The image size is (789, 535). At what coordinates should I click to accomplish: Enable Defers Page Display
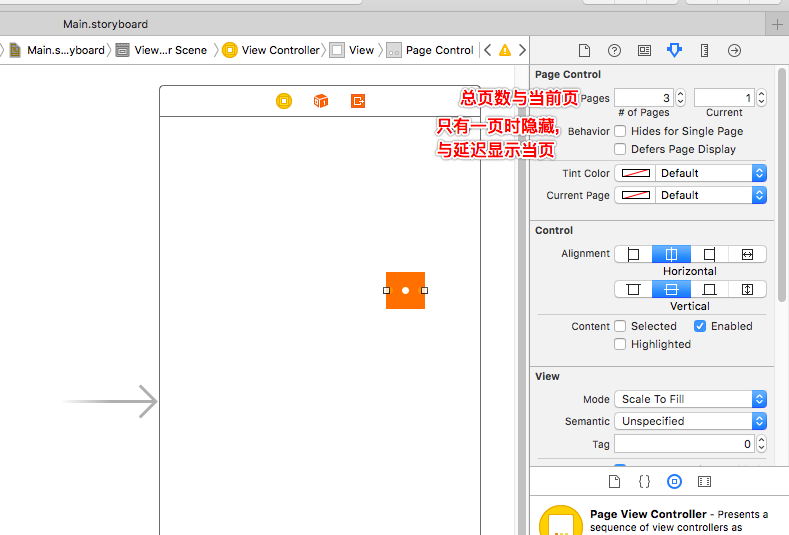point(620,149)
